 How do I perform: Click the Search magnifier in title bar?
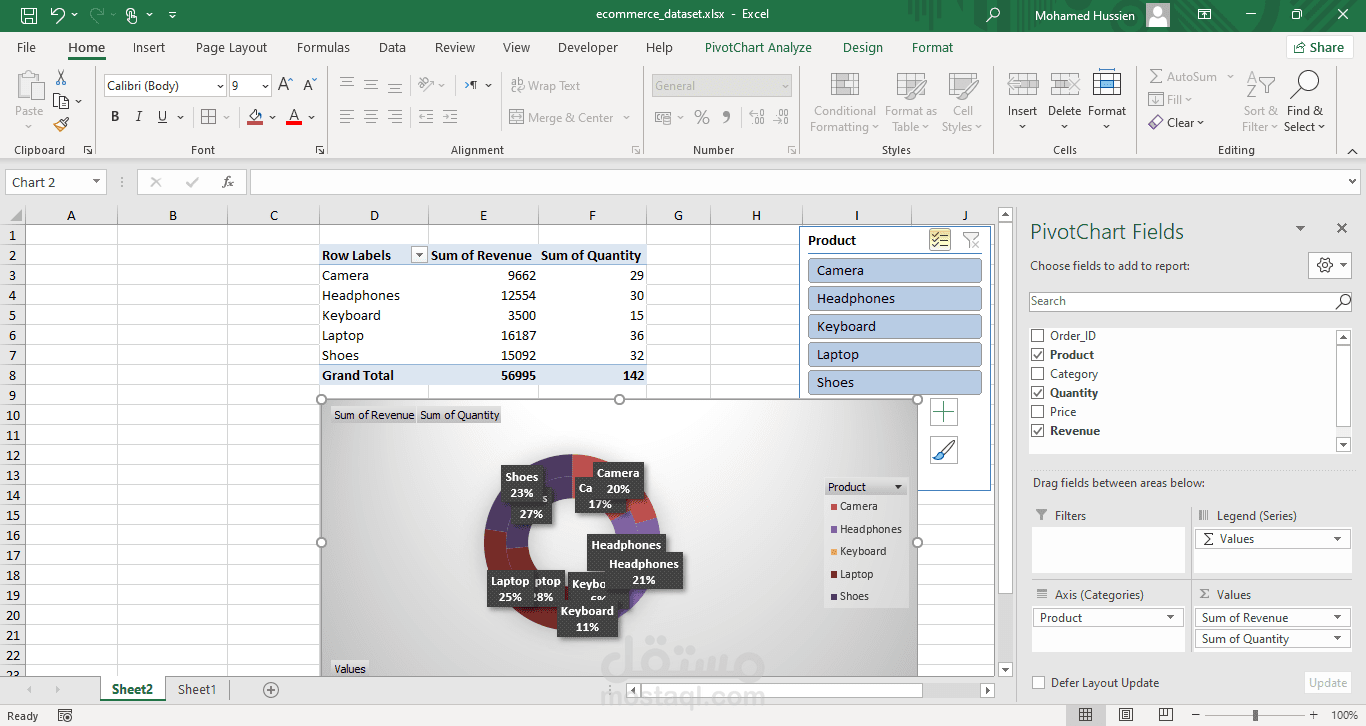pyautogui.click(x=993, y=15)
